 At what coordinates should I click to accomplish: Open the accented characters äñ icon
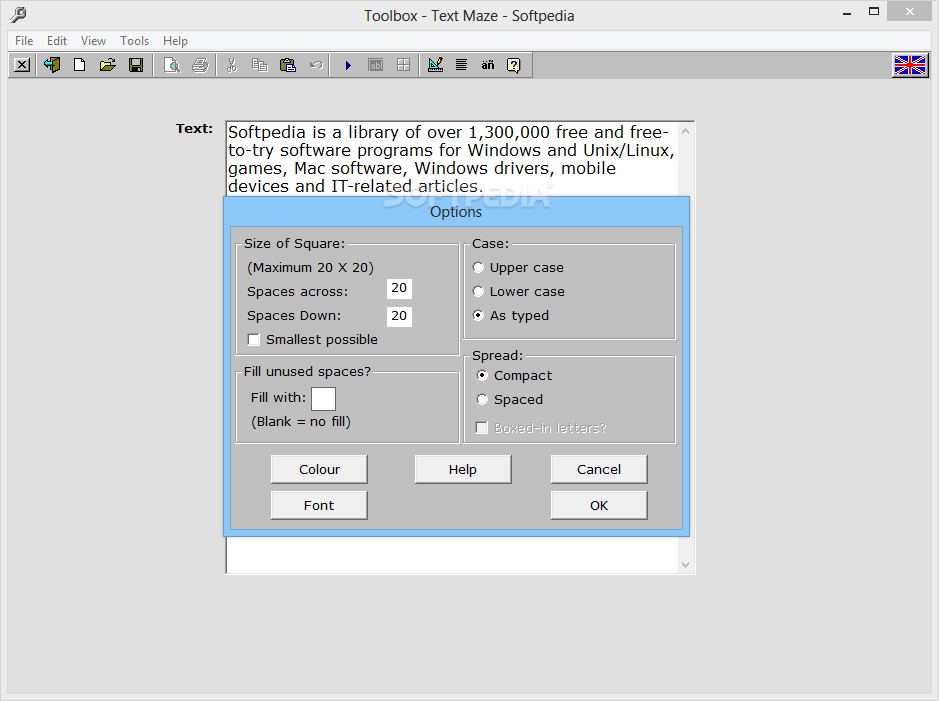point(487,65)
